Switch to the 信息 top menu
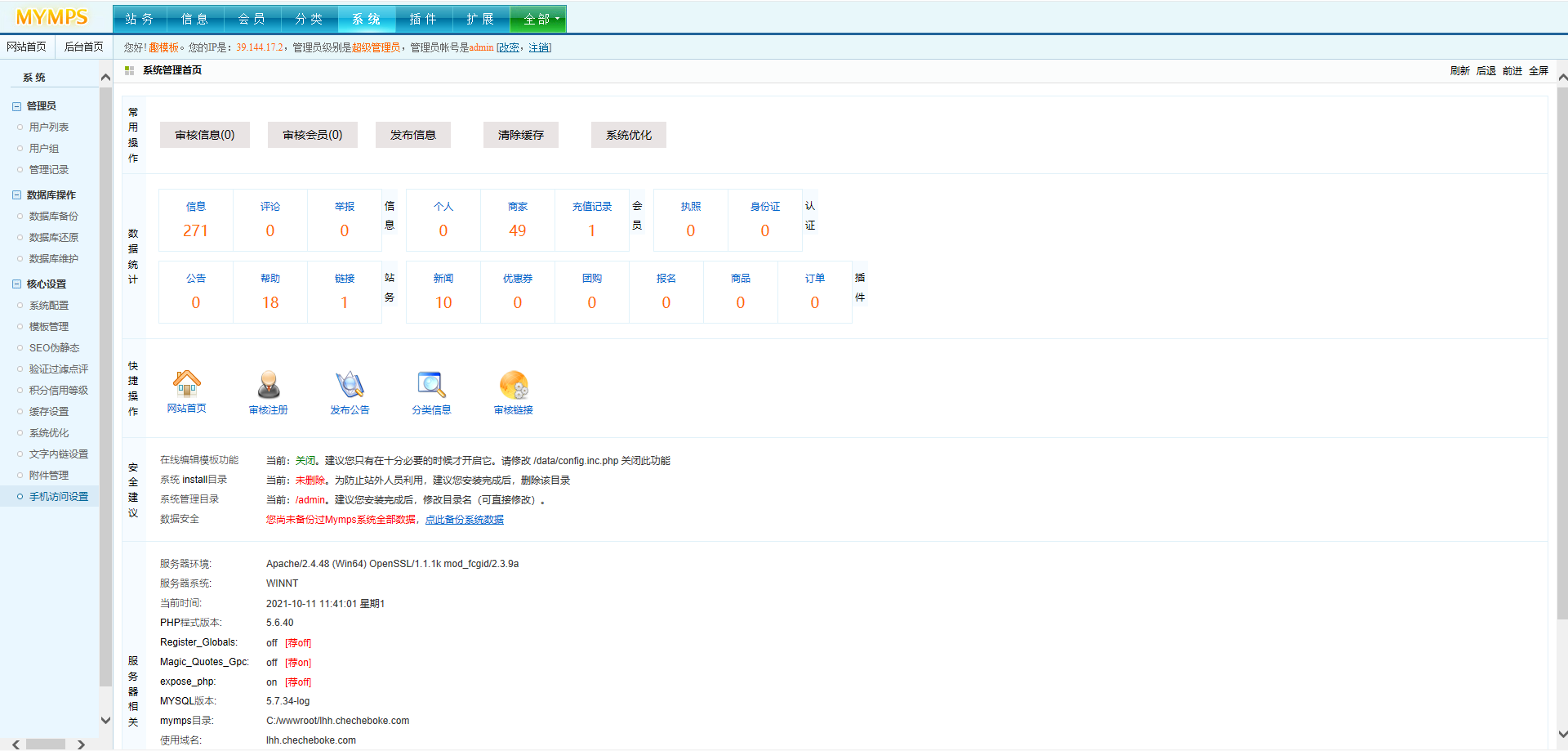This screenshot has width=1568, height=751. 194,19
